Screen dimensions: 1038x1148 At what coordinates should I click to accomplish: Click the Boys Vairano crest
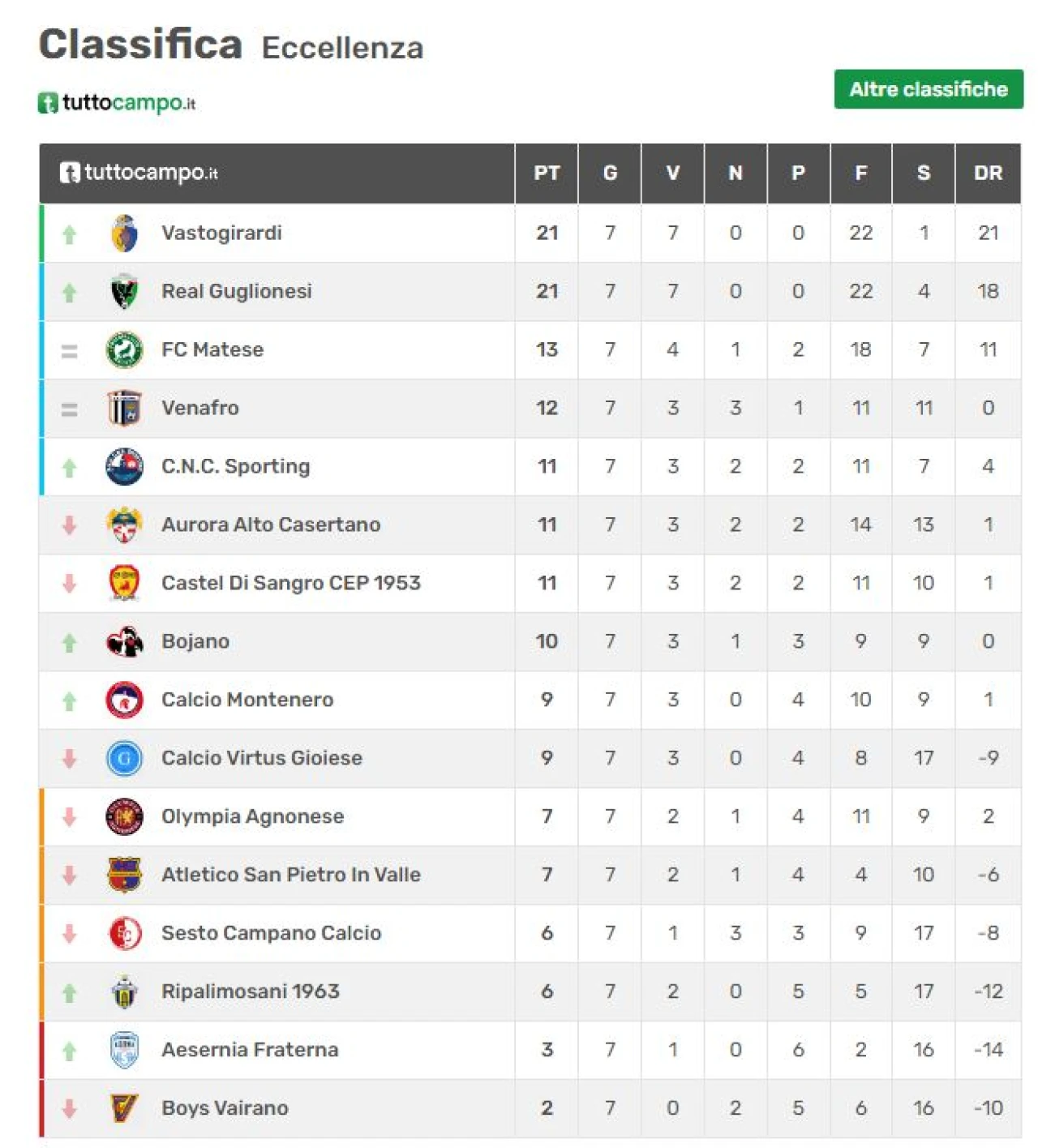[x=124, y=1108]
